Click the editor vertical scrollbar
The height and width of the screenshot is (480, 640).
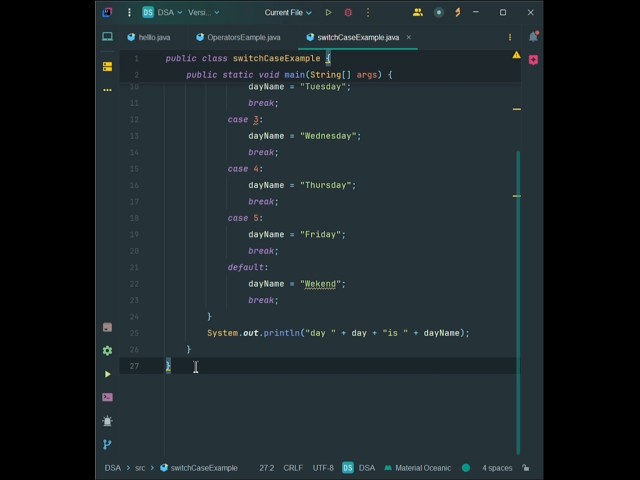click(x=518, y=302)
